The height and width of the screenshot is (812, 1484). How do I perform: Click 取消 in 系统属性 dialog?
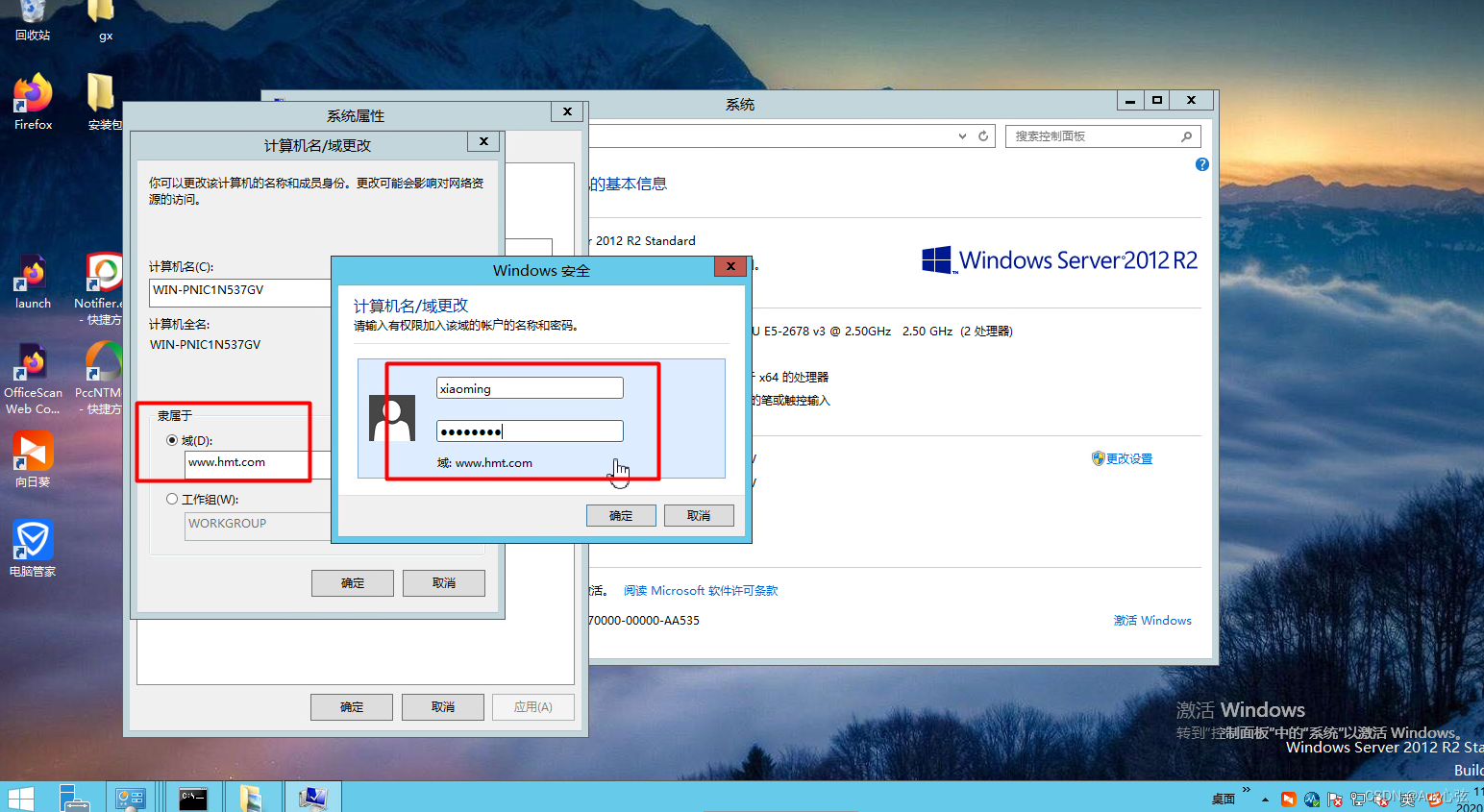coord(443,707)
